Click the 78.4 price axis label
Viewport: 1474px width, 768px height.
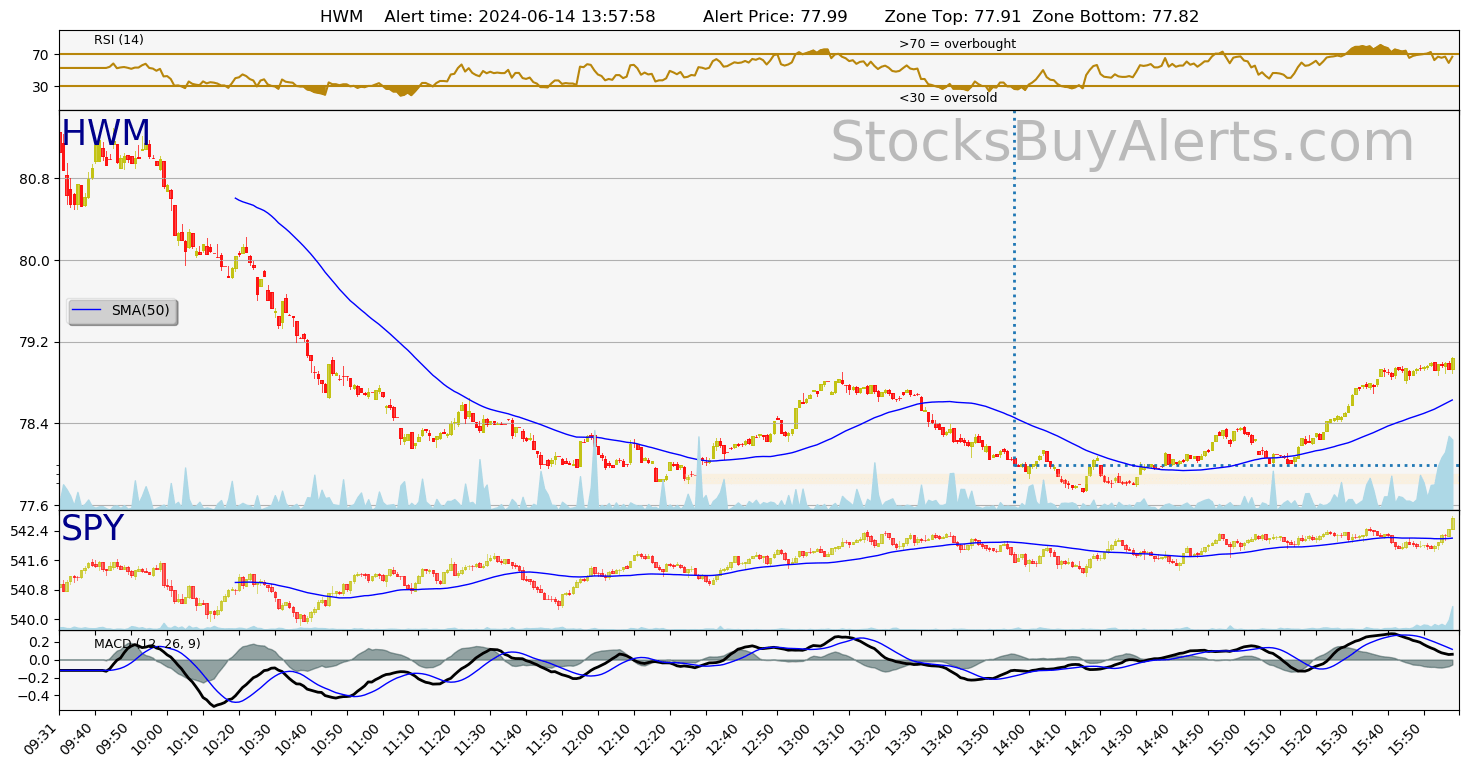click(x=32, y=424)
